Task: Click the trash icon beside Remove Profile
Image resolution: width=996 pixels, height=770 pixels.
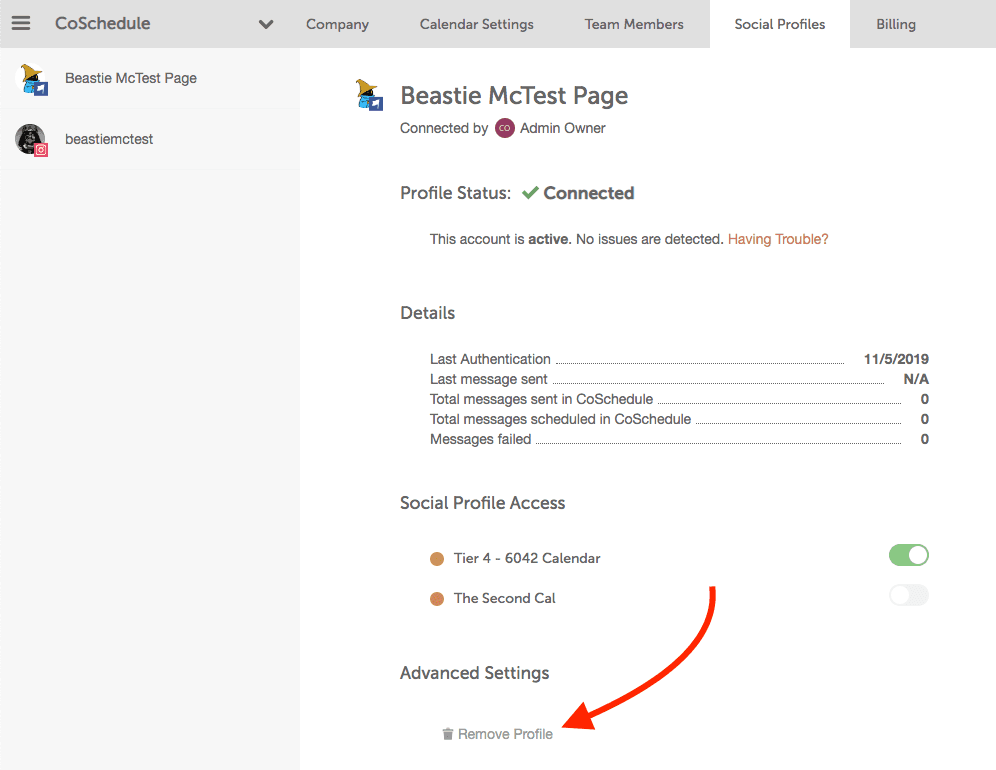Action: 448,734
